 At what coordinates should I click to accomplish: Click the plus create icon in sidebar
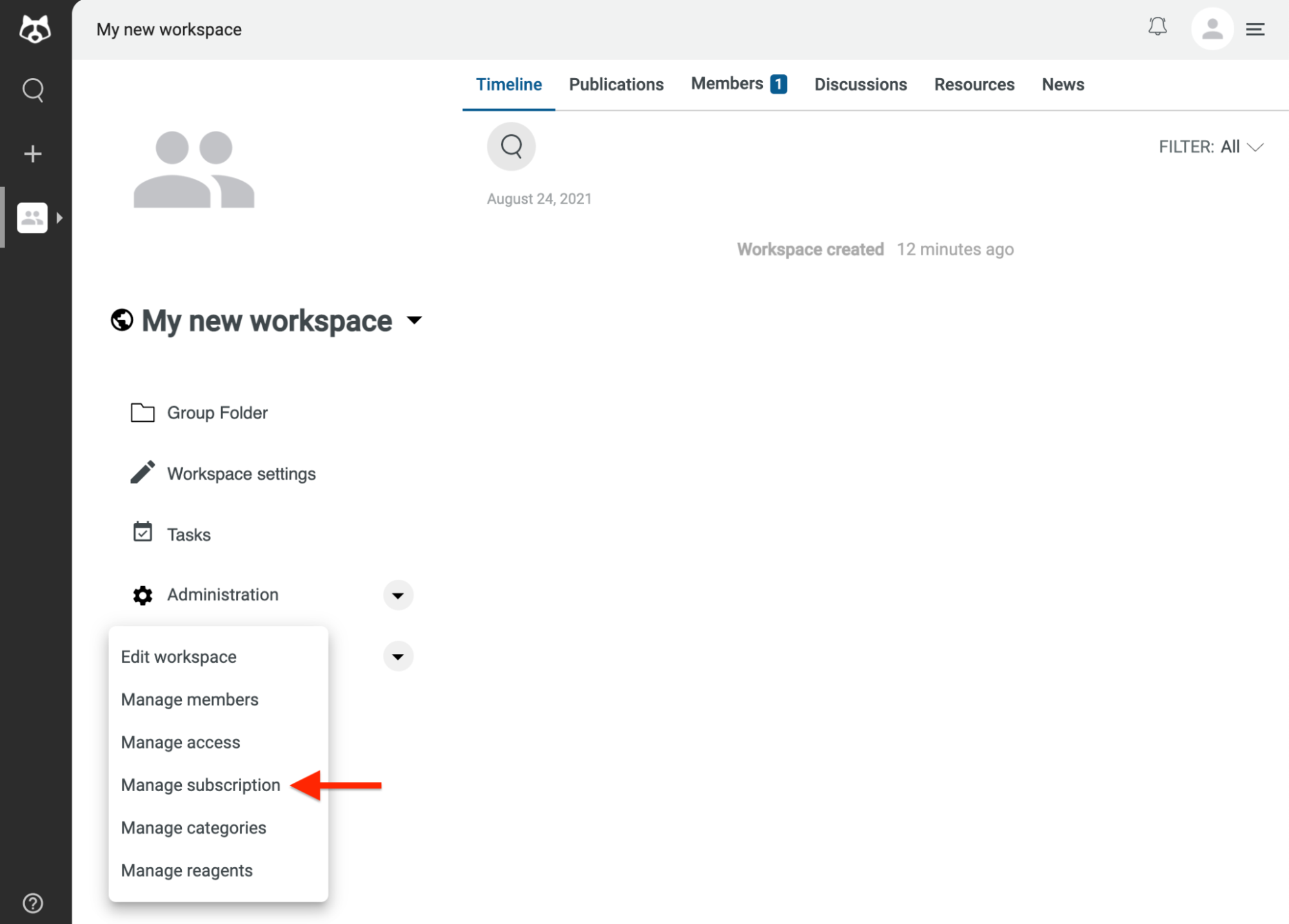coord(33,154)
